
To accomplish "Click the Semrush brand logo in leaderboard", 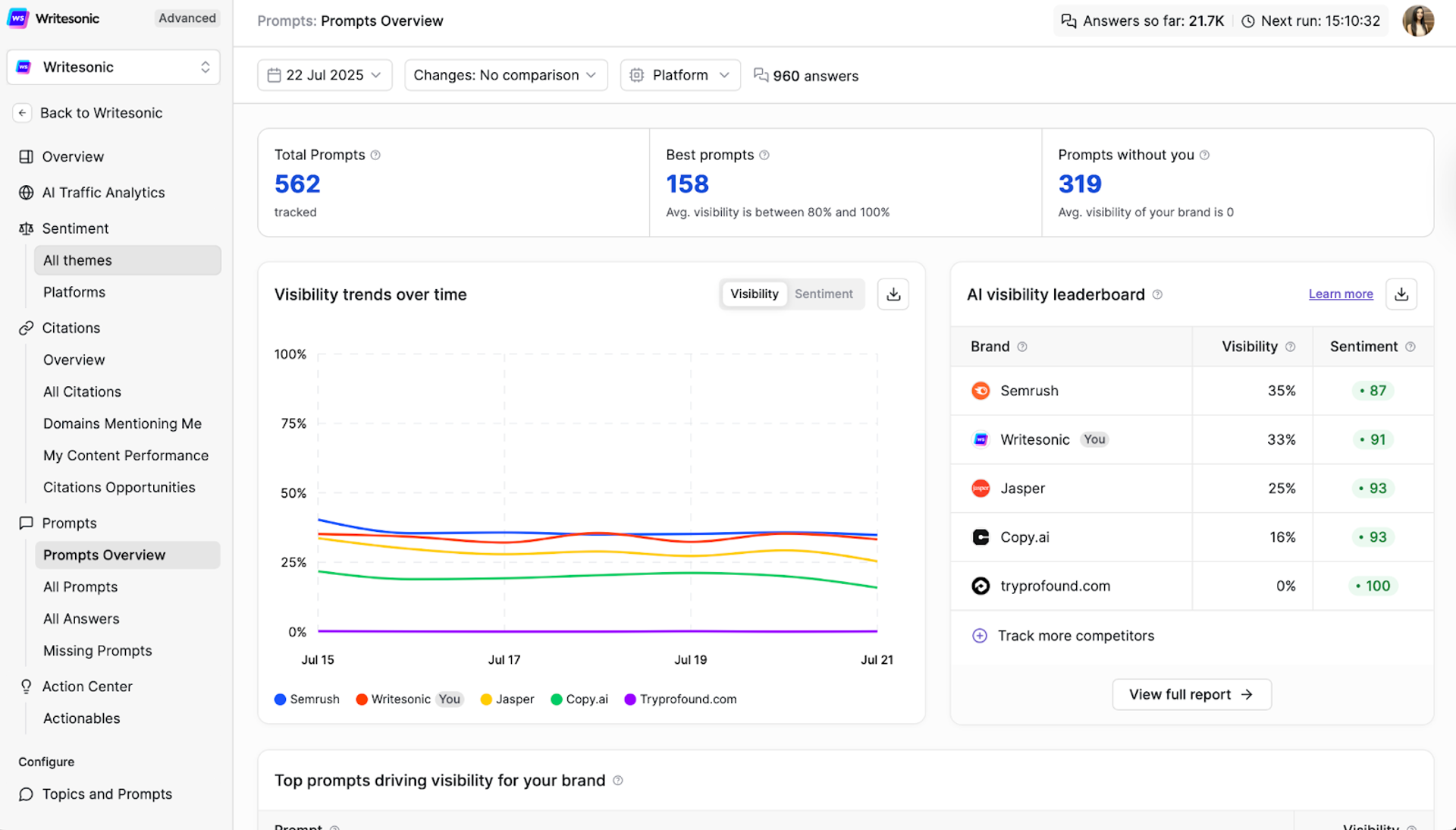I will 981,391.
